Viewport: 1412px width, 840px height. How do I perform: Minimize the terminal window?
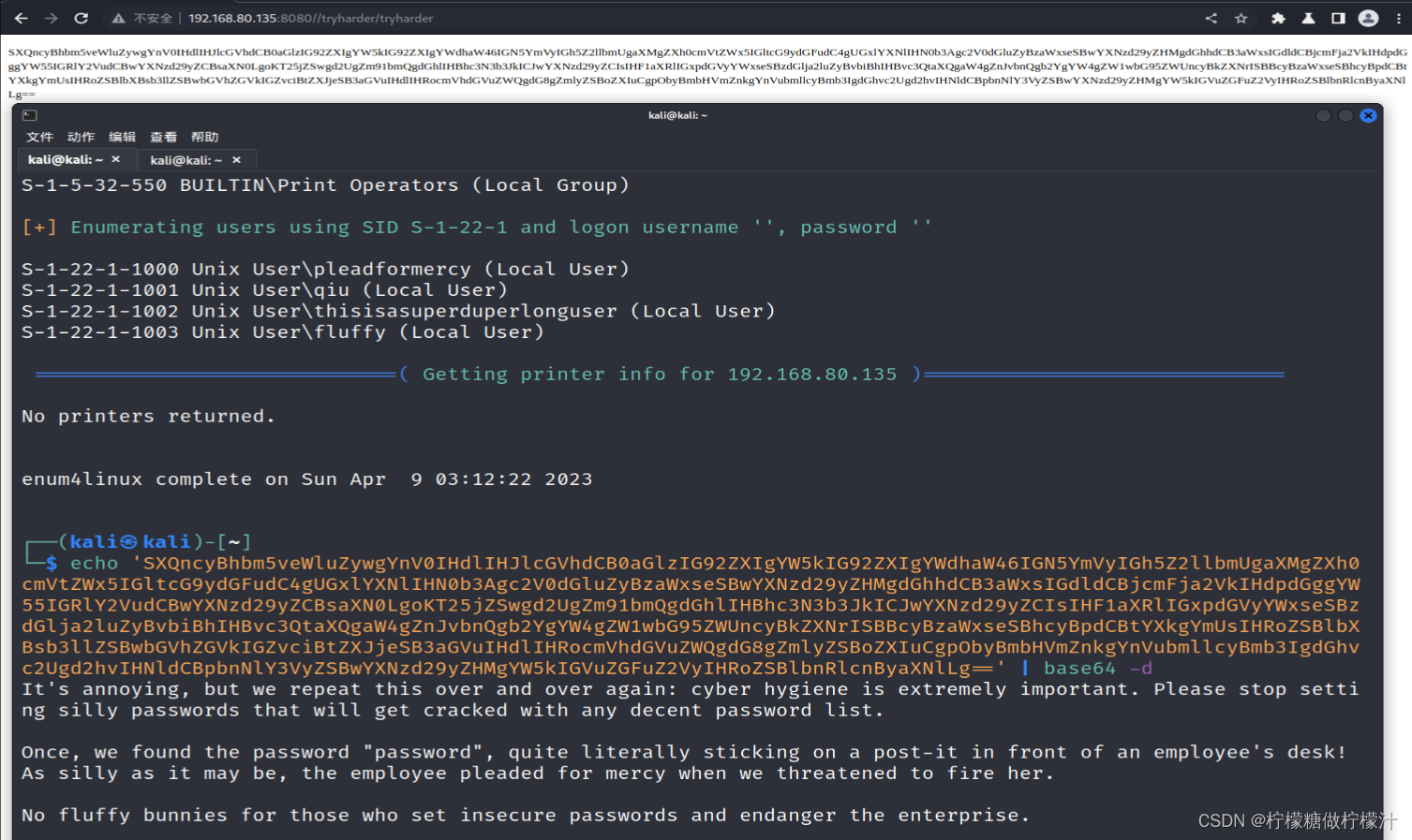(x=1323, y=115)
